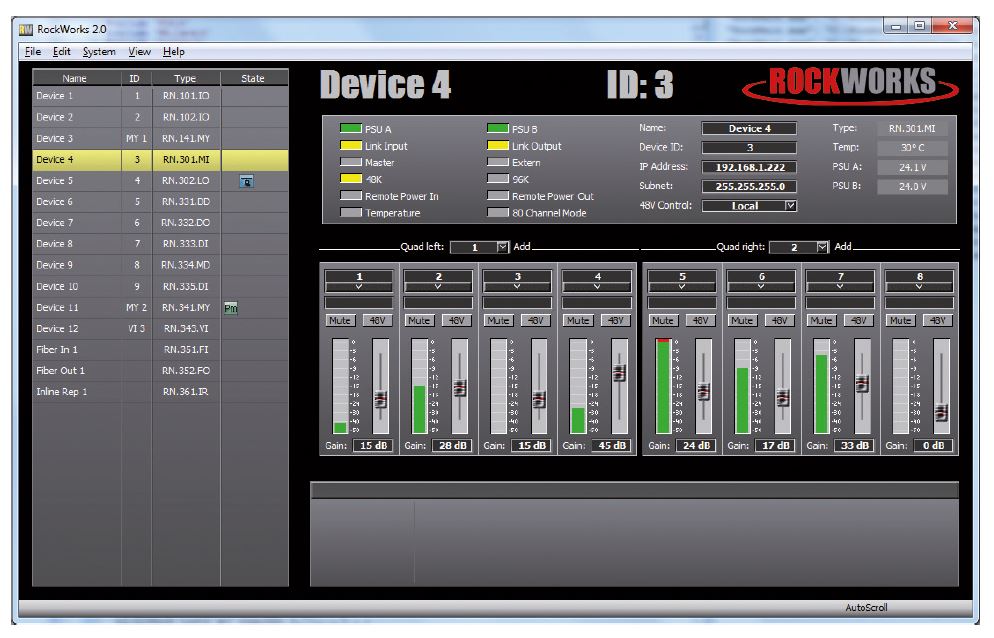994x638 pixels.
Task: Click the 80 Channel Mode indicator
Action: pyautogui.click(x=497, y=213)
